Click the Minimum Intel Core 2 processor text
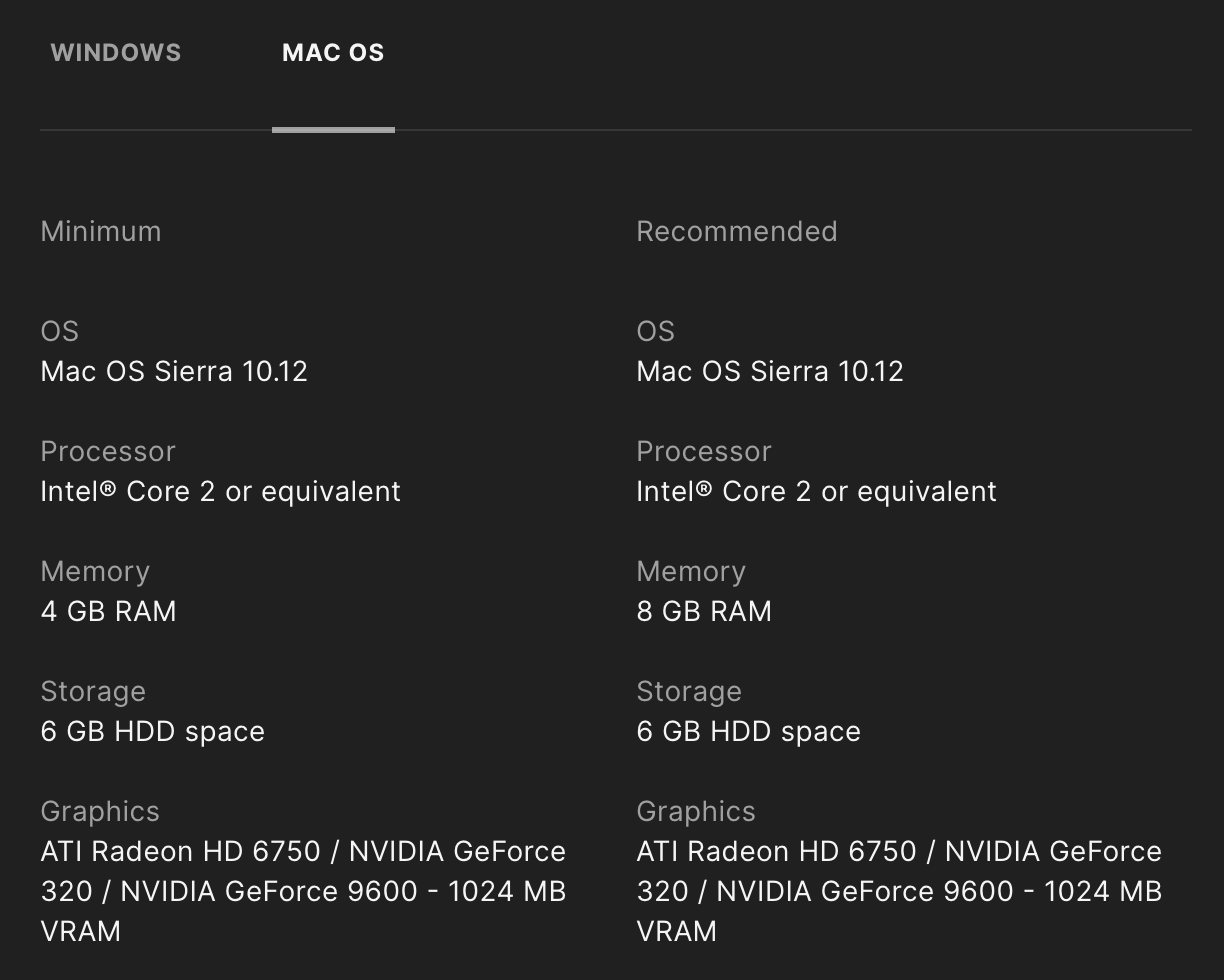The height and width of the screenshot is (980, 1224). point(221,491)
